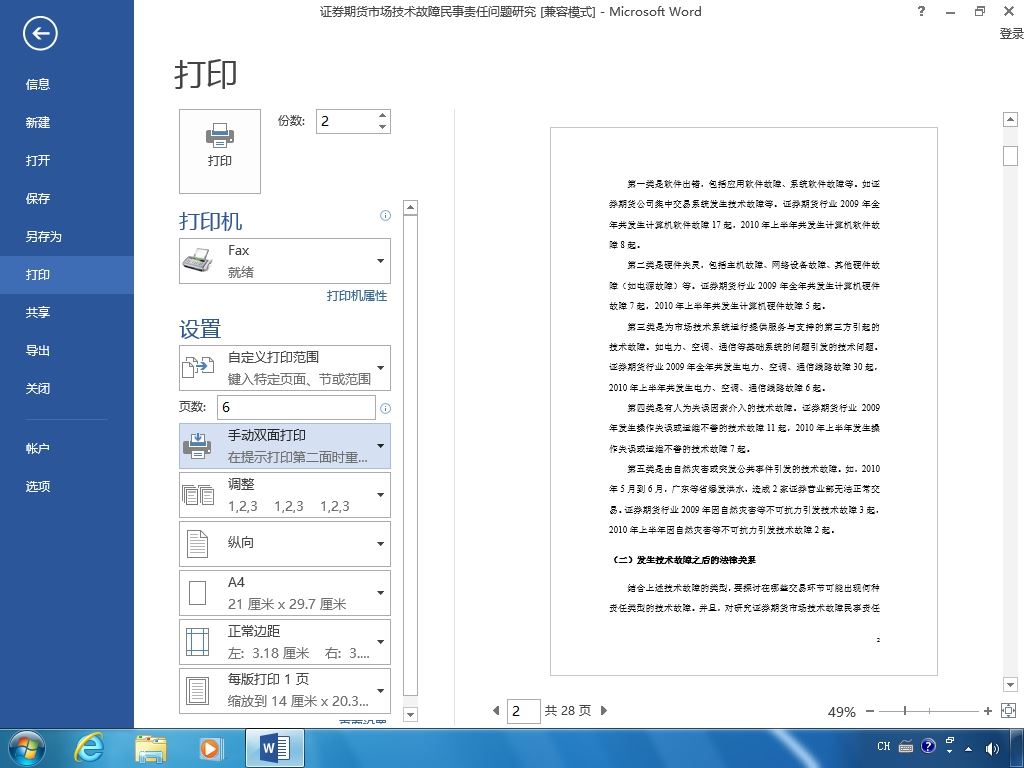Open the collated 1,2,3 dropdown
The width and height of the screenshot is (1024, 768).
(x=285, y=495)
